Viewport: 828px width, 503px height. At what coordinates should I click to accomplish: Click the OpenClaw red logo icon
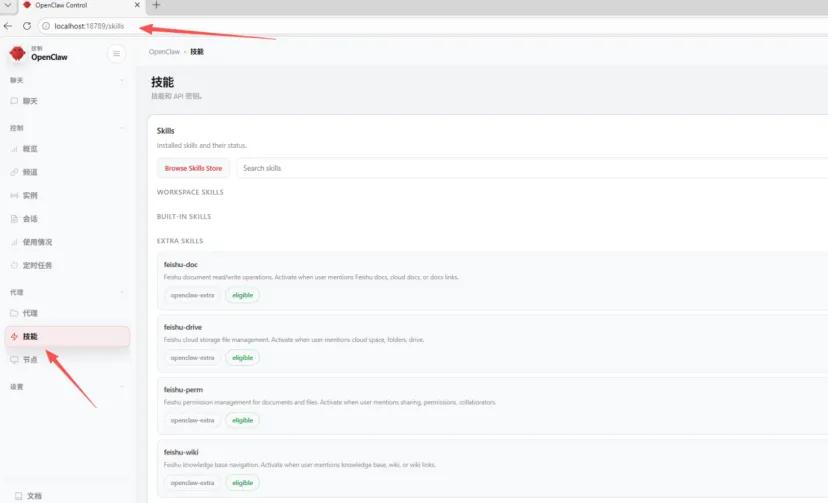click(17, 53)
